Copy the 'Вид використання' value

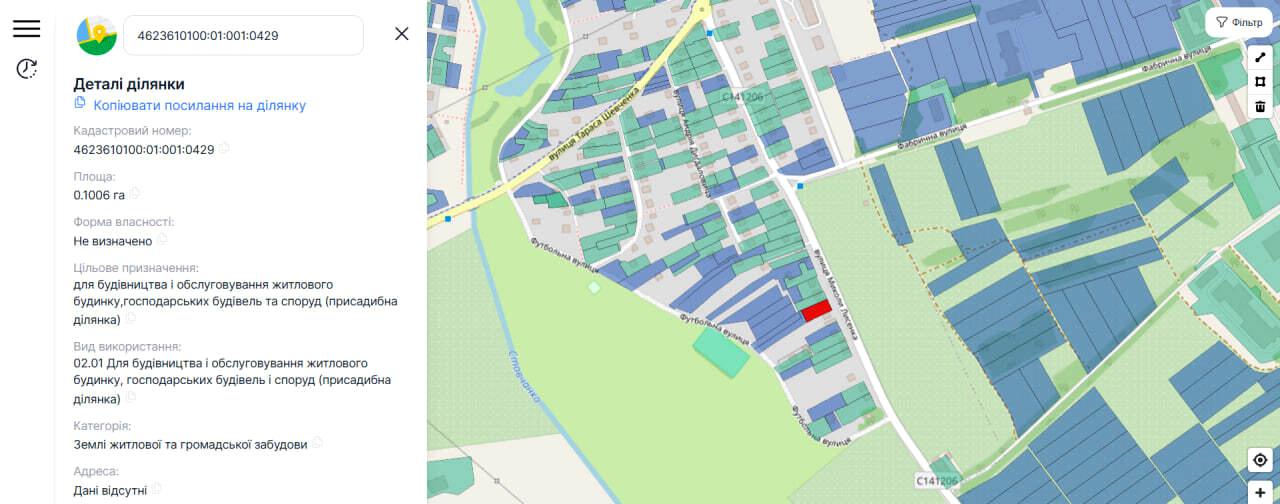point(130,398)
